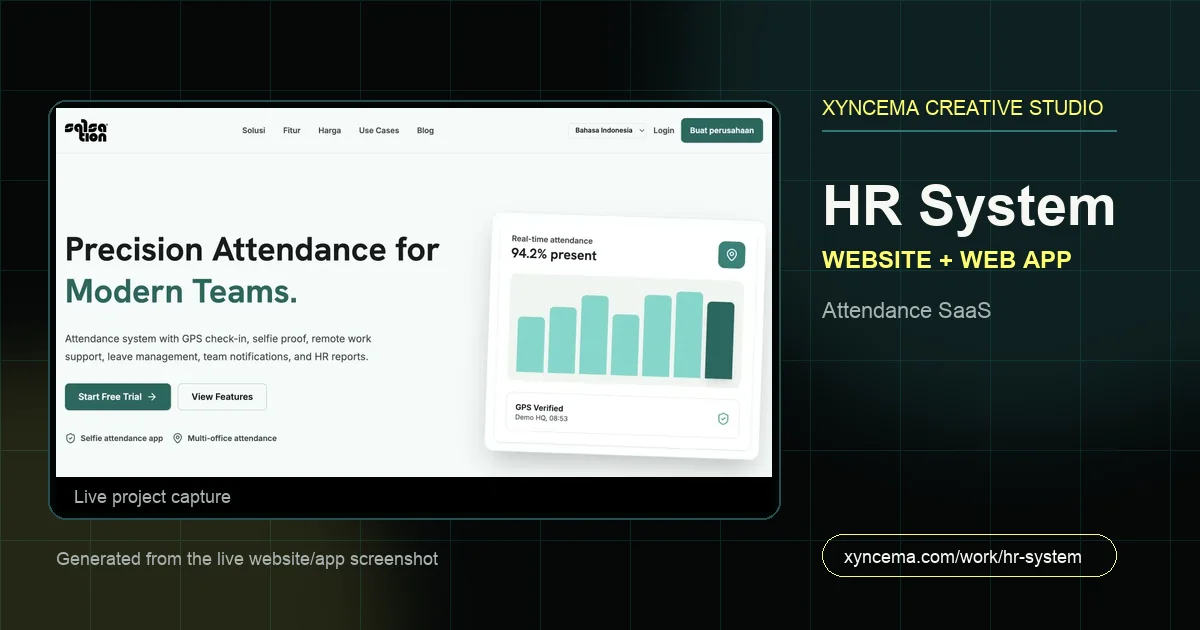Click the shield check icon in GPS Verified row
This screenshot has height=630, width=1200.
(x=723, y=419)
